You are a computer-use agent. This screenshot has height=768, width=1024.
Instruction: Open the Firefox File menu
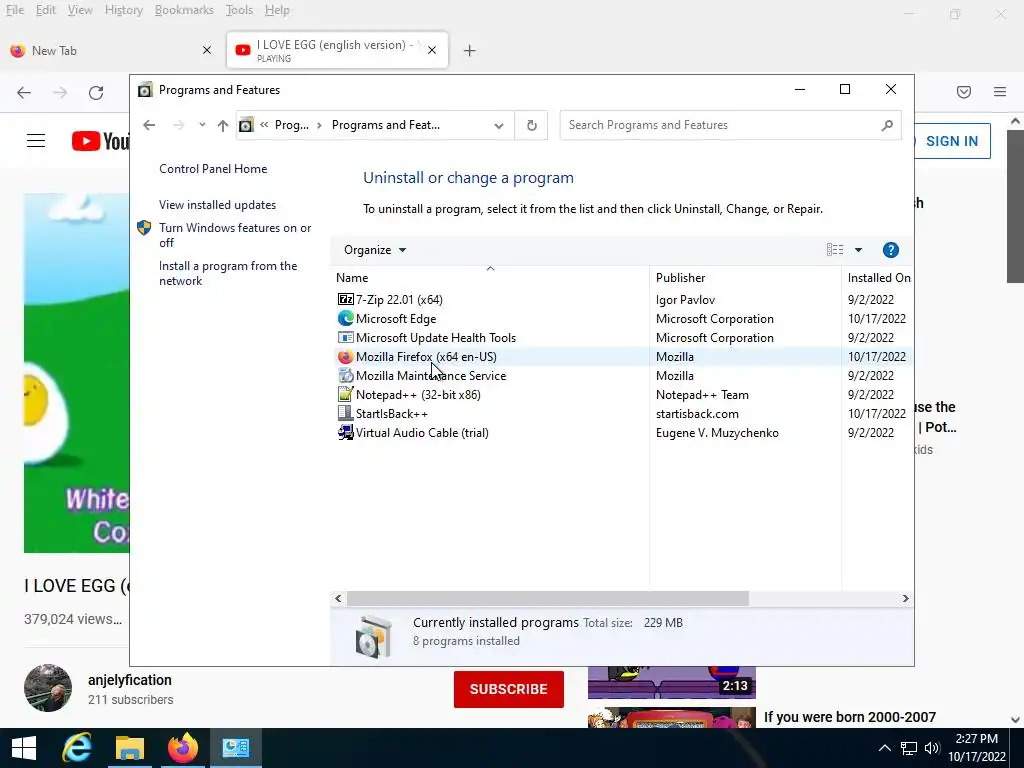pos(15,10)
